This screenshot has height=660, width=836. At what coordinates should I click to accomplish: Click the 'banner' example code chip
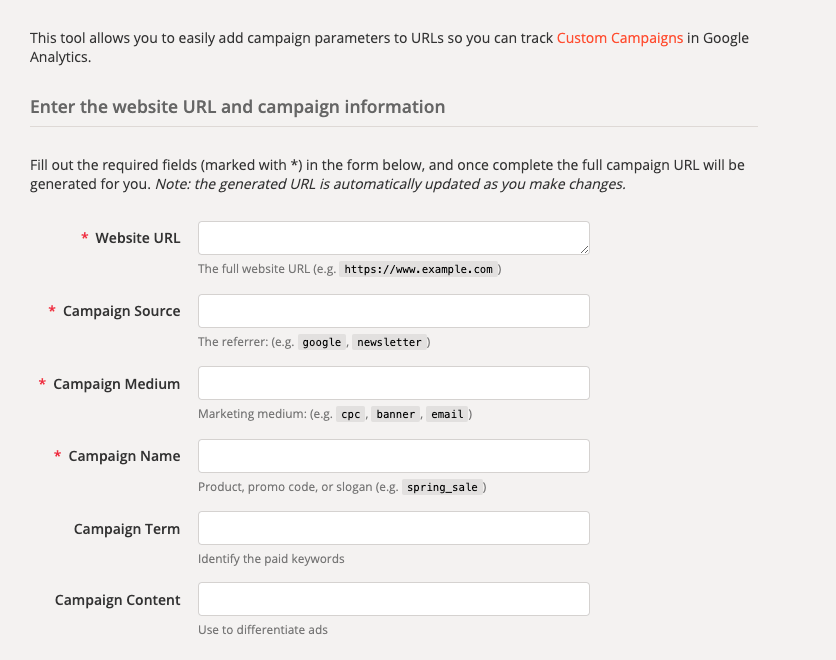coord(396,414)
